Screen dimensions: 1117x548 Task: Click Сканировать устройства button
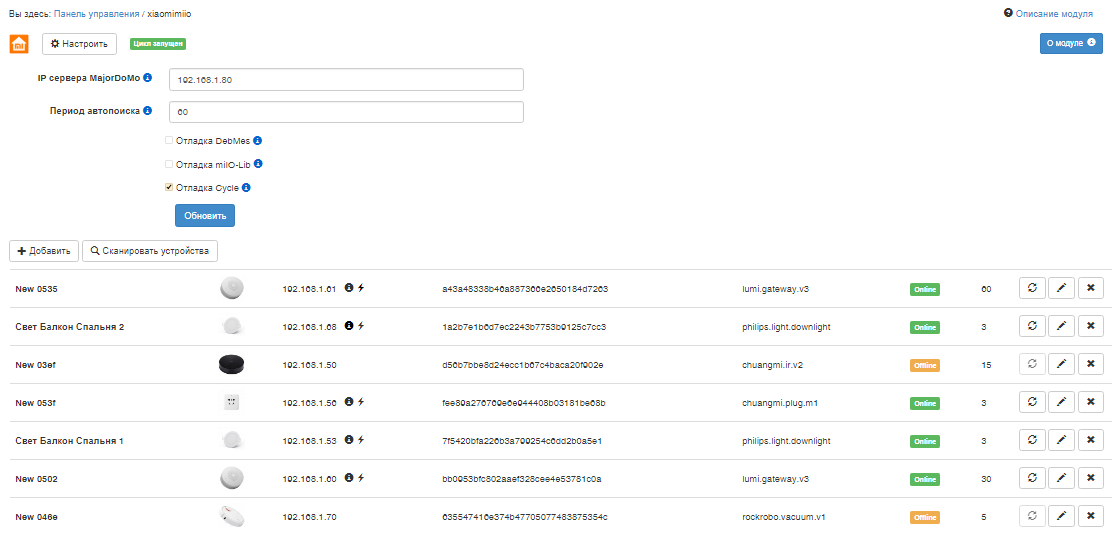click(x=150, y=251)
